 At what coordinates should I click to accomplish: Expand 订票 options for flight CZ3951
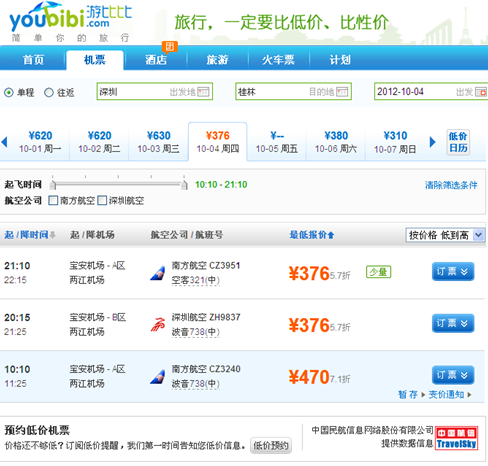click(453, 272)
